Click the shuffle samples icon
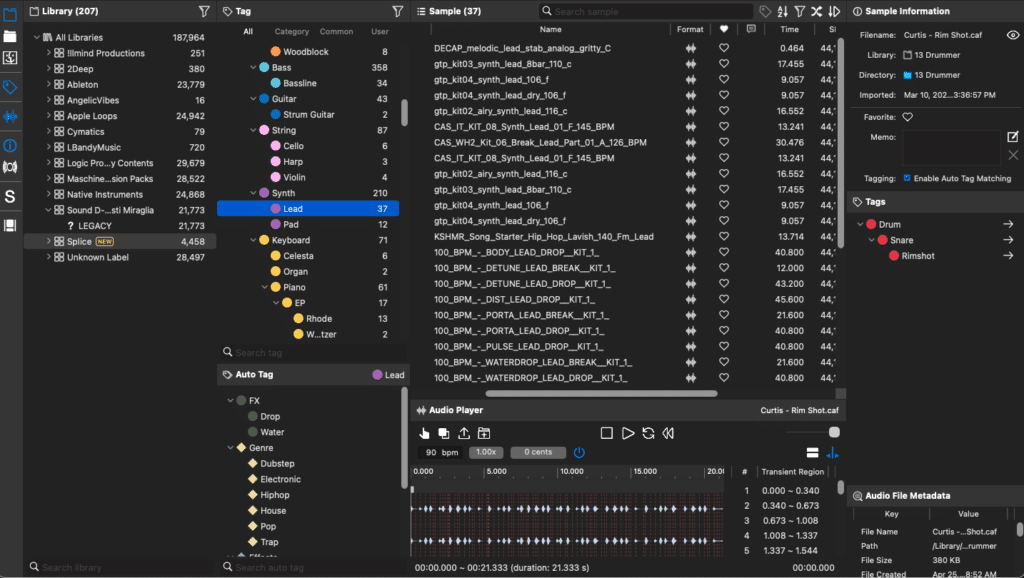The image size is (1024, 578). (x=818, y=10)
